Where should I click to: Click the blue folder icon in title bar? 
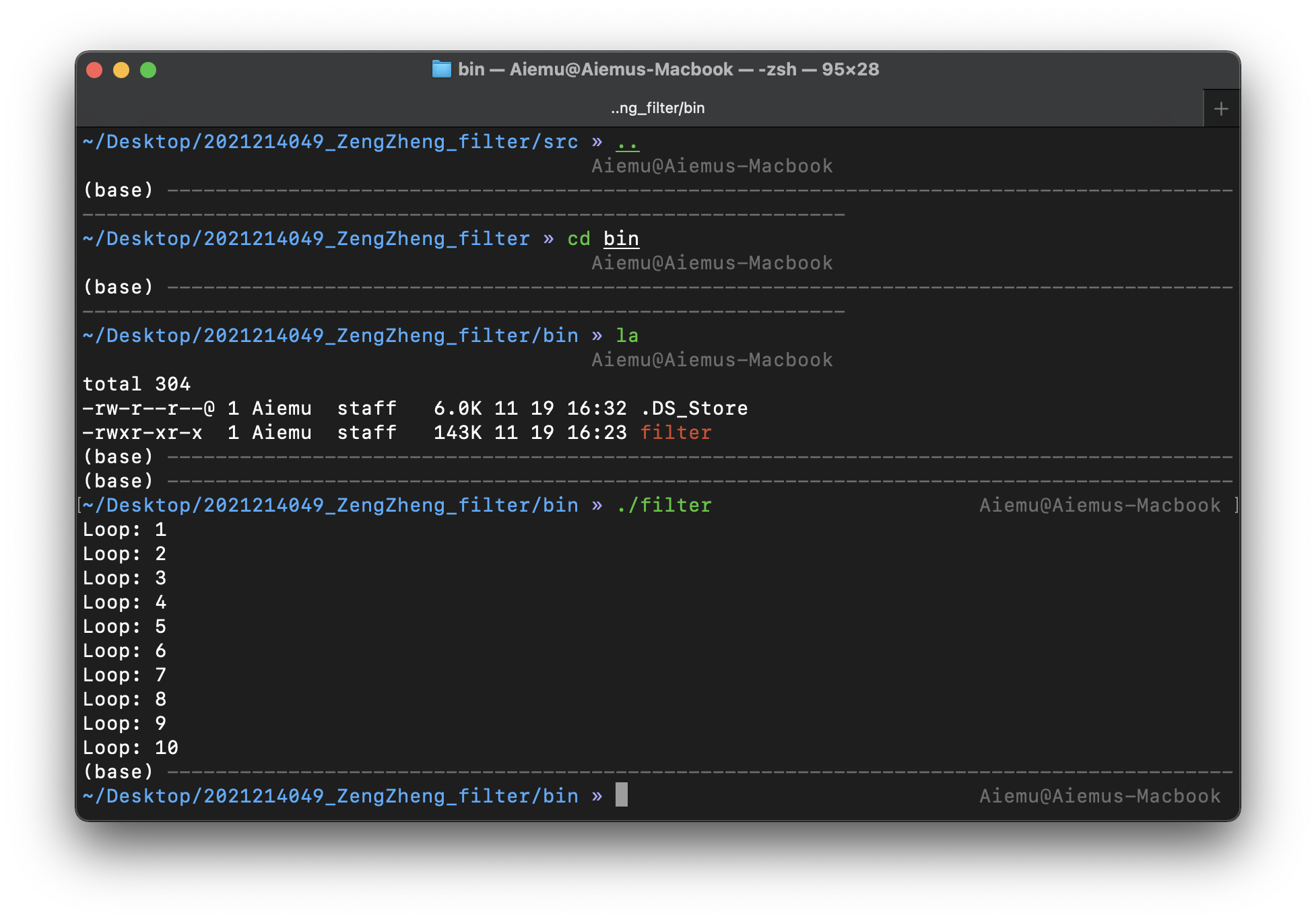pos(441,69)
